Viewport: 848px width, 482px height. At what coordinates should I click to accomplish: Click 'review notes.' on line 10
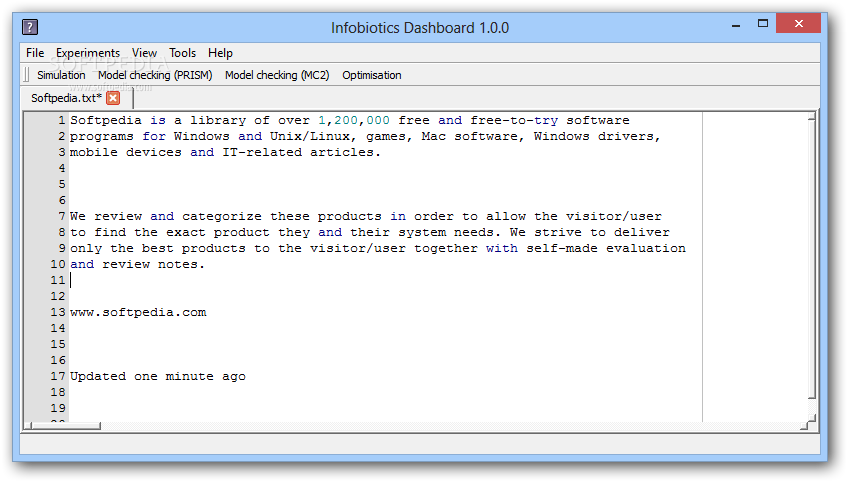pyautogui.click(x=154, y=265)
